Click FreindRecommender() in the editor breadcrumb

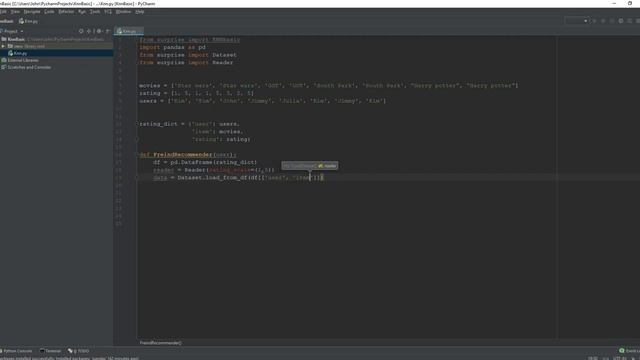[160, 343]
